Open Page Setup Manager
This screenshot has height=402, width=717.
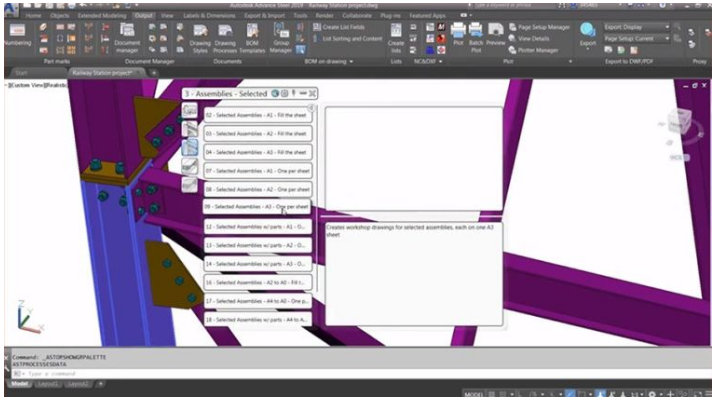tap(540, 27)
